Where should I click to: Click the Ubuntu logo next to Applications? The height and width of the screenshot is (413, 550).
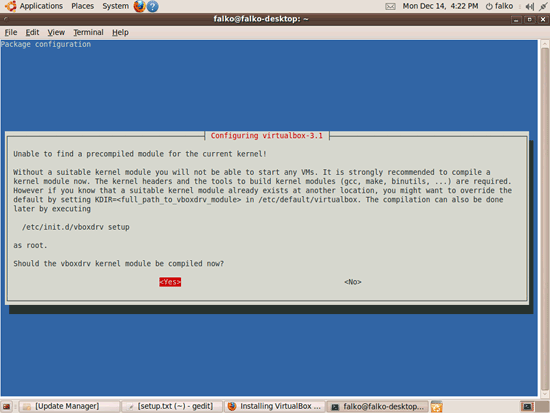(x=10, y=6)
